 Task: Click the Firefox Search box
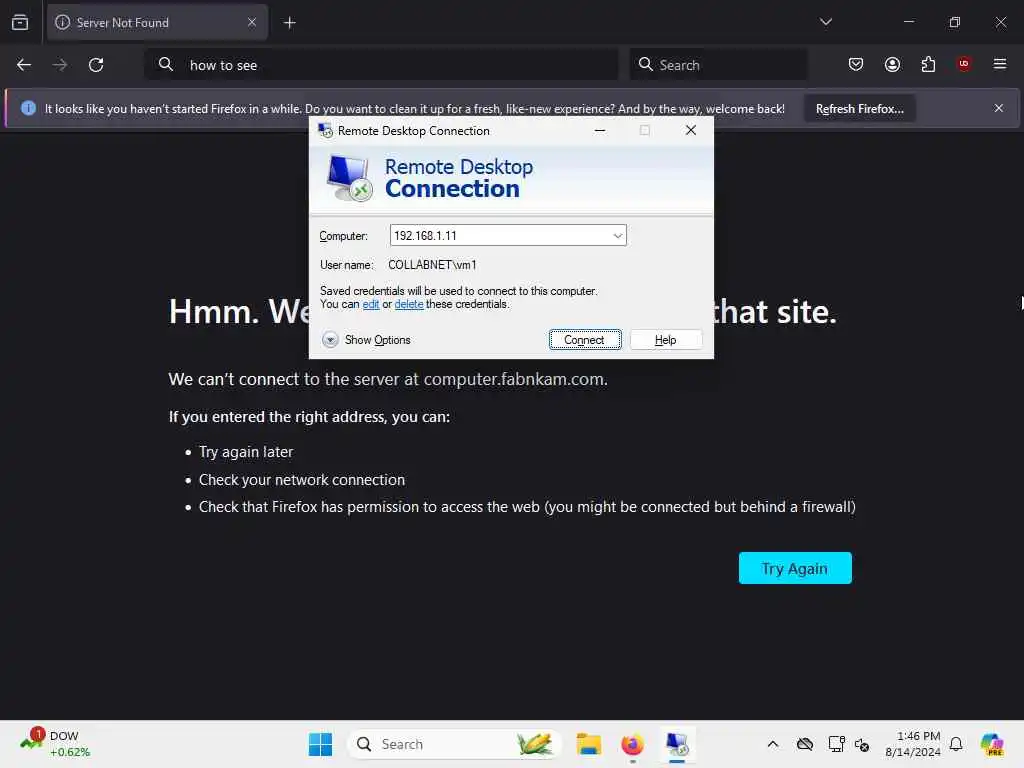[x=718, y=65]
